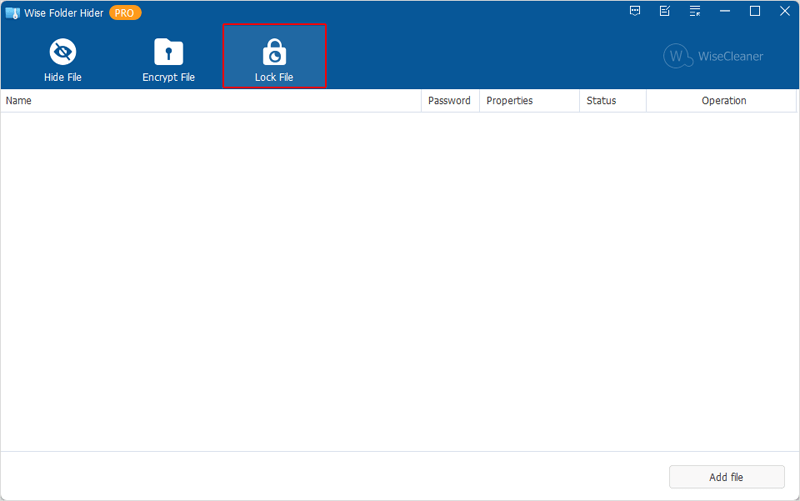Open the feedback chat icon in title bar
The image size is (800, 501).
click(x=635, y=11)
